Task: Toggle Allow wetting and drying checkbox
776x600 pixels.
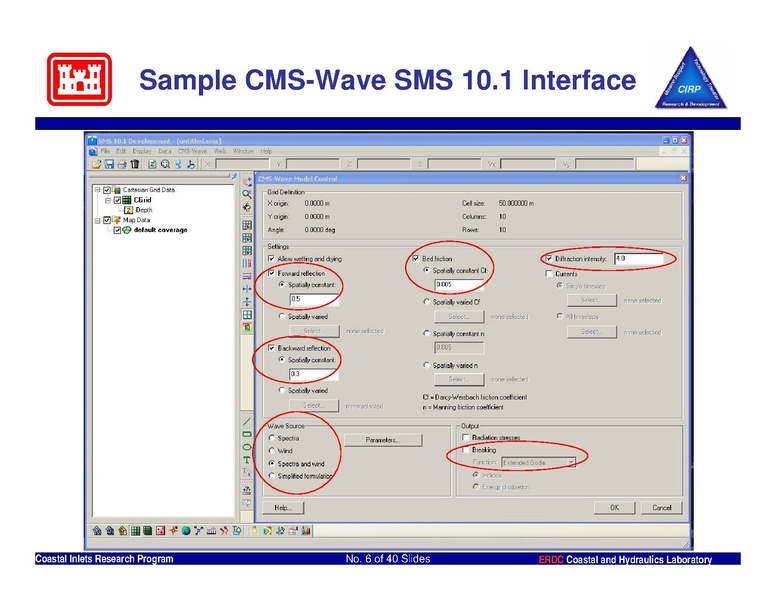Action: pos(271,258)
